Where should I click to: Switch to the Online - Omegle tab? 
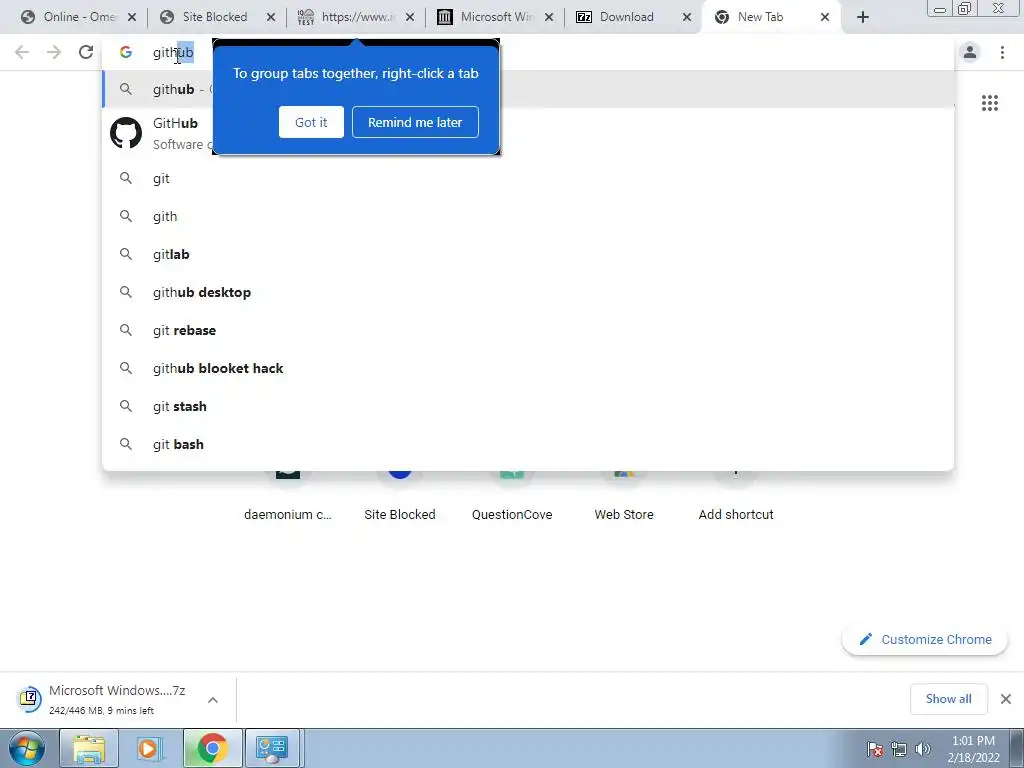pos(78,17)
